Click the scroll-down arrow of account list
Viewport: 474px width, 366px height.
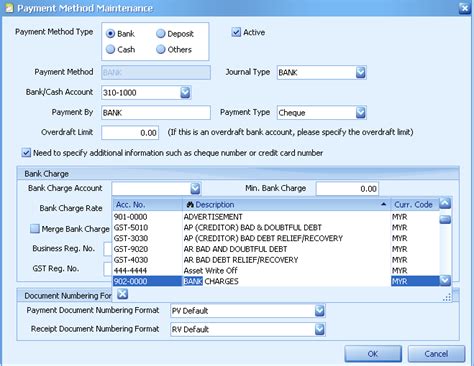pos(445,281)
